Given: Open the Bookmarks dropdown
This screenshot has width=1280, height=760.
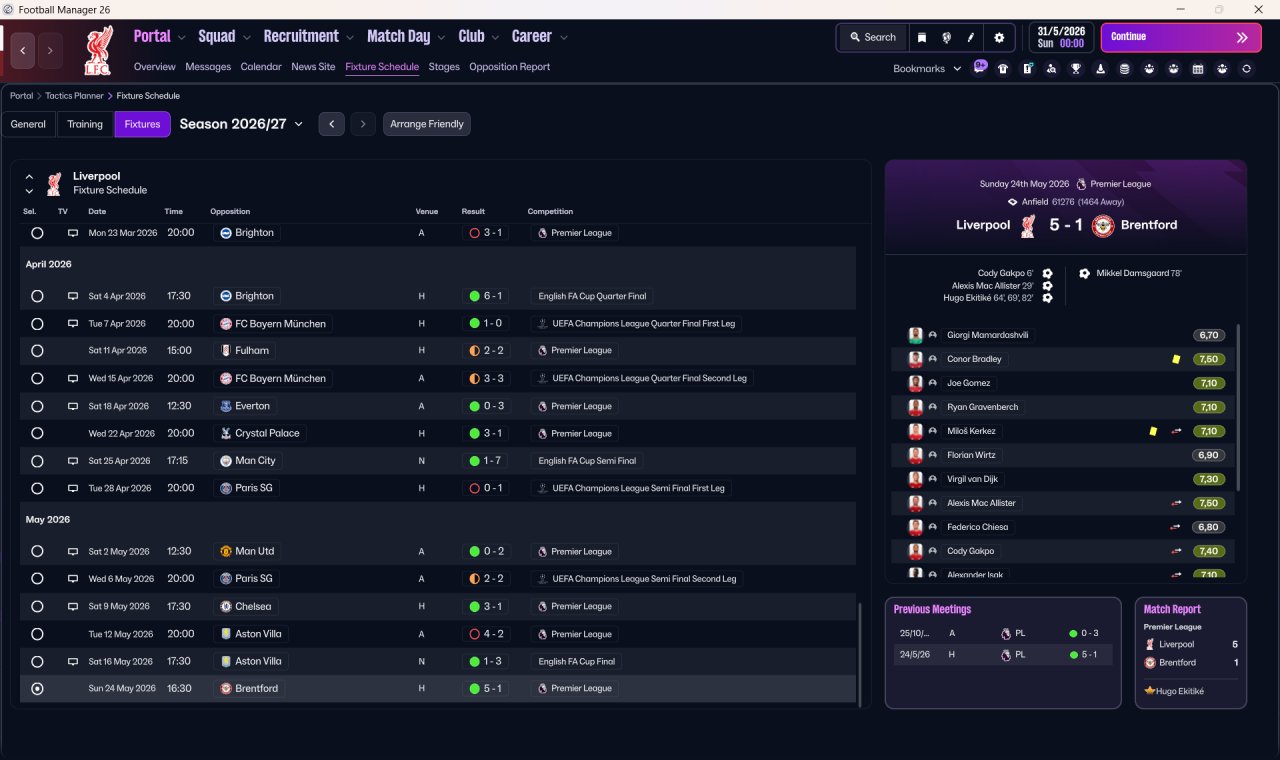Looking at the screenshot, I should pyautogui.click(x=927, y=69).
